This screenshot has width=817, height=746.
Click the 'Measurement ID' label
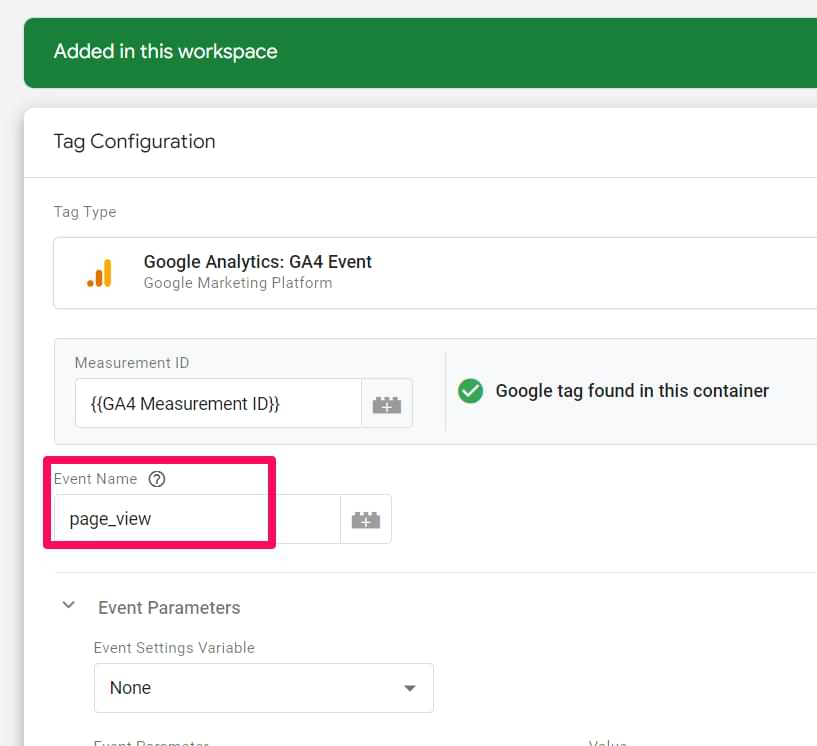132,363
